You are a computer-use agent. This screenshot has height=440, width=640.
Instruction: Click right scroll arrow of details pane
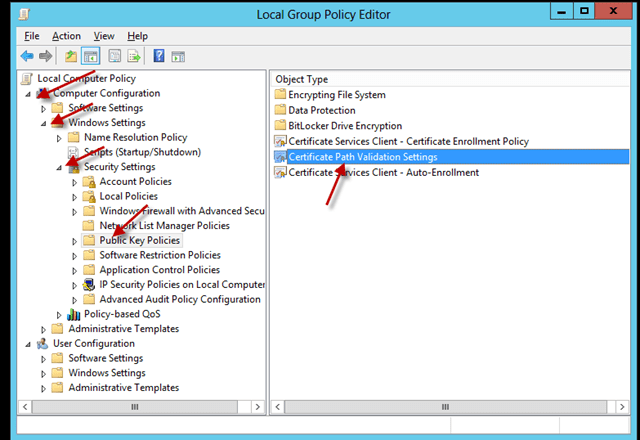pyautogui.click(x=622, y=407)
